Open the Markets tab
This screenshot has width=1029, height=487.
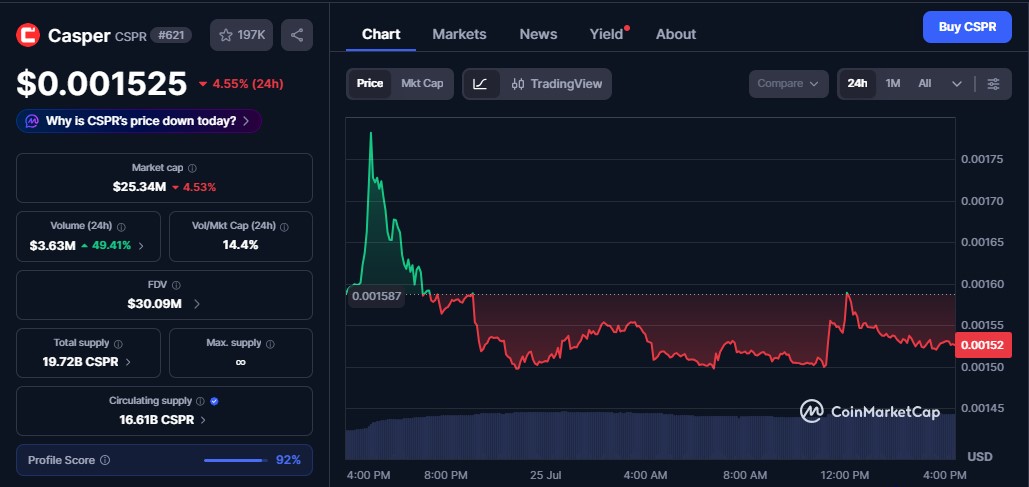click(x=459, y=34)
